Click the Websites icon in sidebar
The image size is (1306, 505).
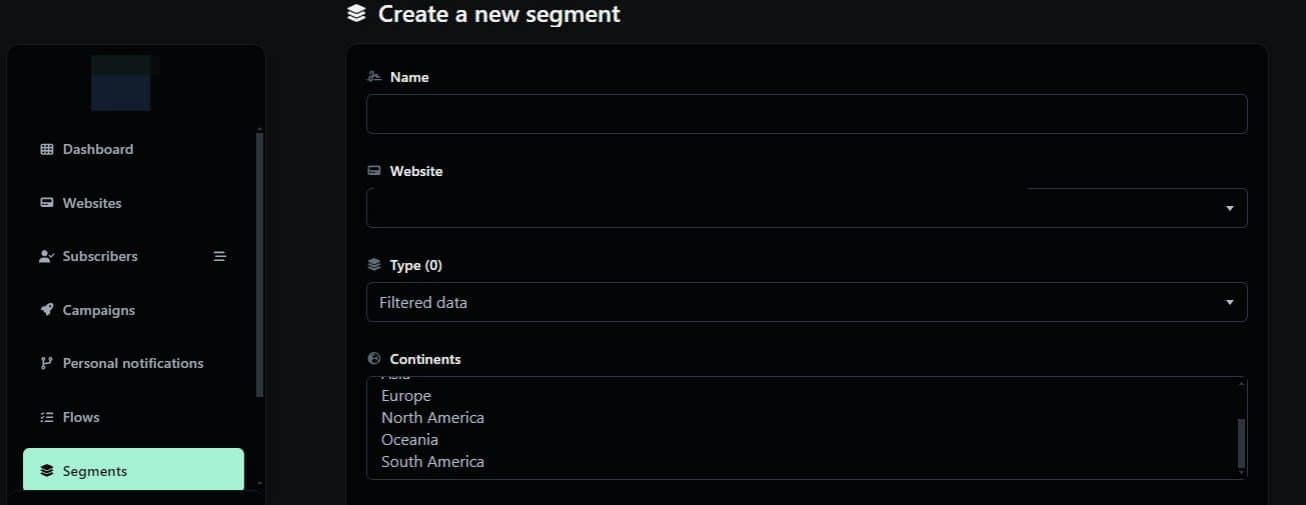coord(46,203)
